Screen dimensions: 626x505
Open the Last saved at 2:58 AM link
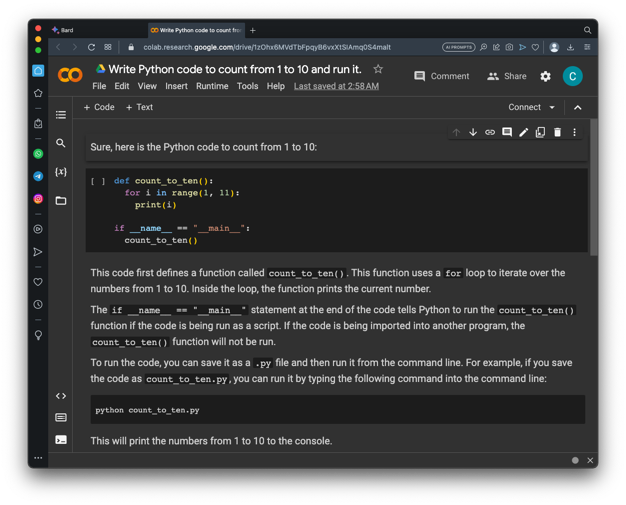coord(336,87)
